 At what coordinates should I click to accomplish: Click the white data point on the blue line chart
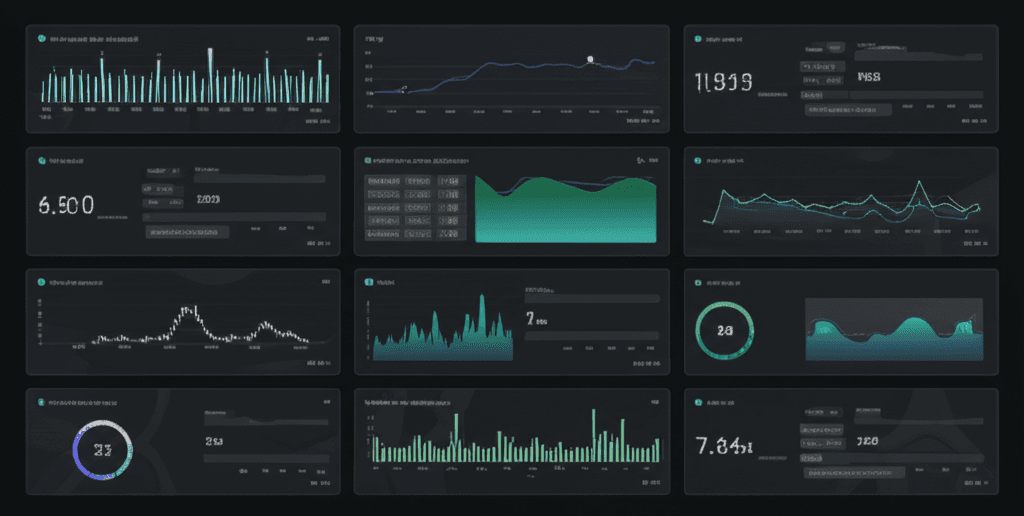pyautogui.click(x=590, y=59)
